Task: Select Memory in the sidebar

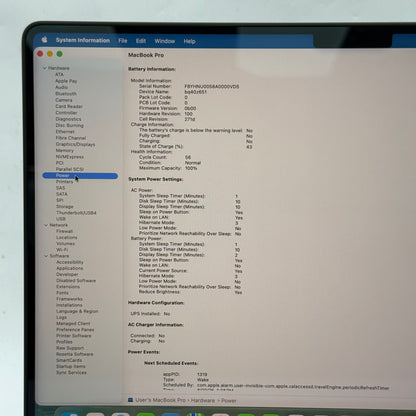Action: (x=65, y=150)
